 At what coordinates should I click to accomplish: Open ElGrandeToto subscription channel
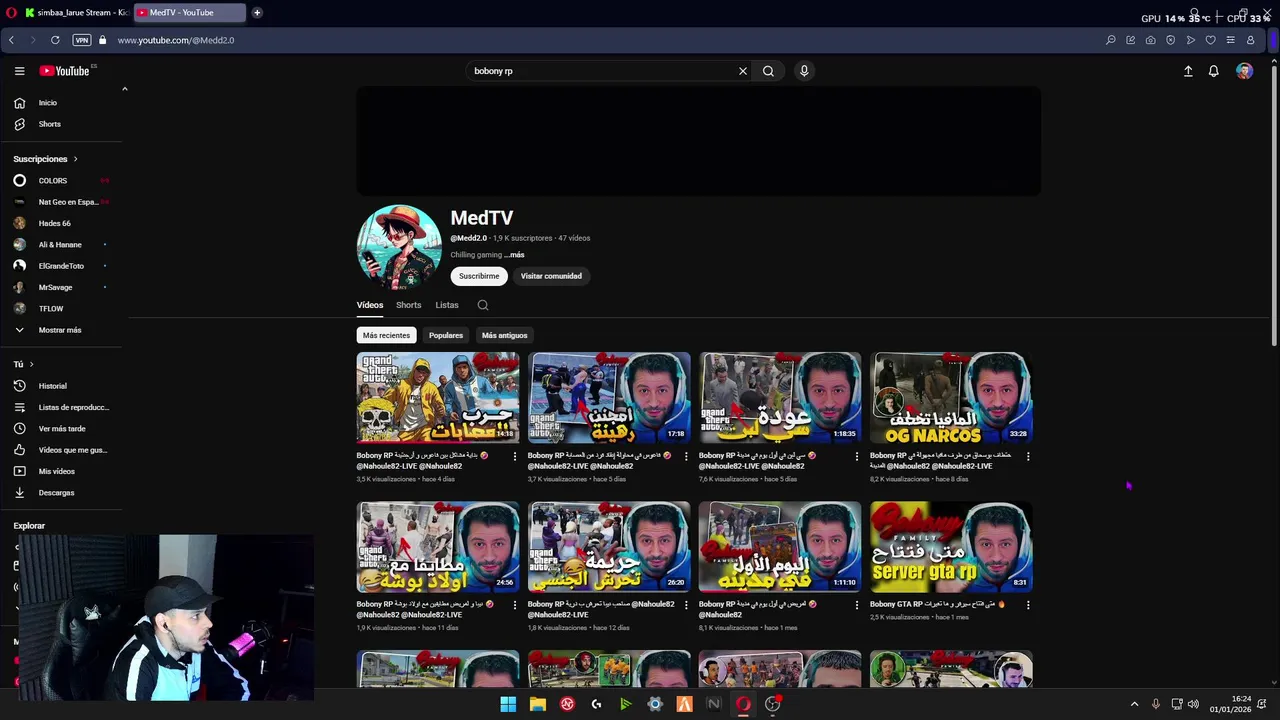coord(62,266)
